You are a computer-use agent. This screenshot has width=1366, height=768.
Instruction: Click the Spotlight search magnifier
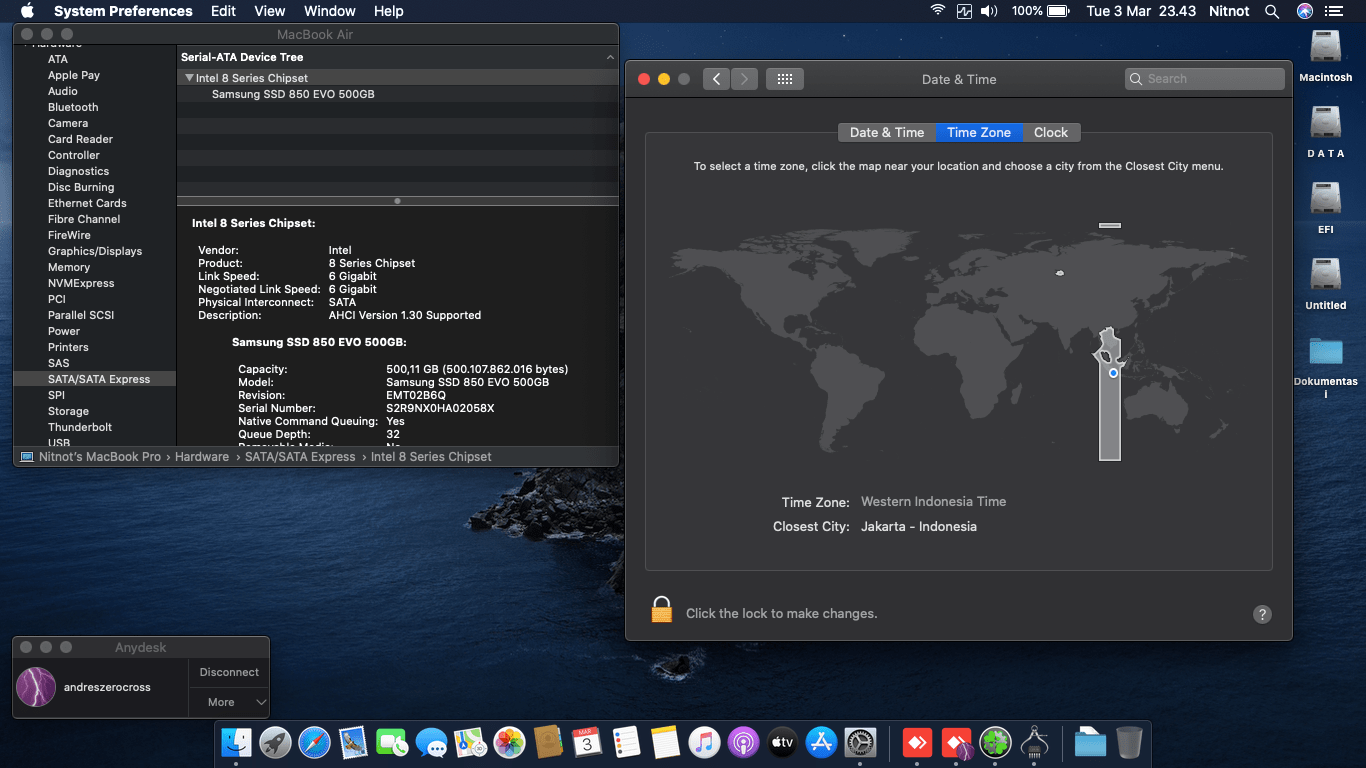click(x=1272, y=11)
